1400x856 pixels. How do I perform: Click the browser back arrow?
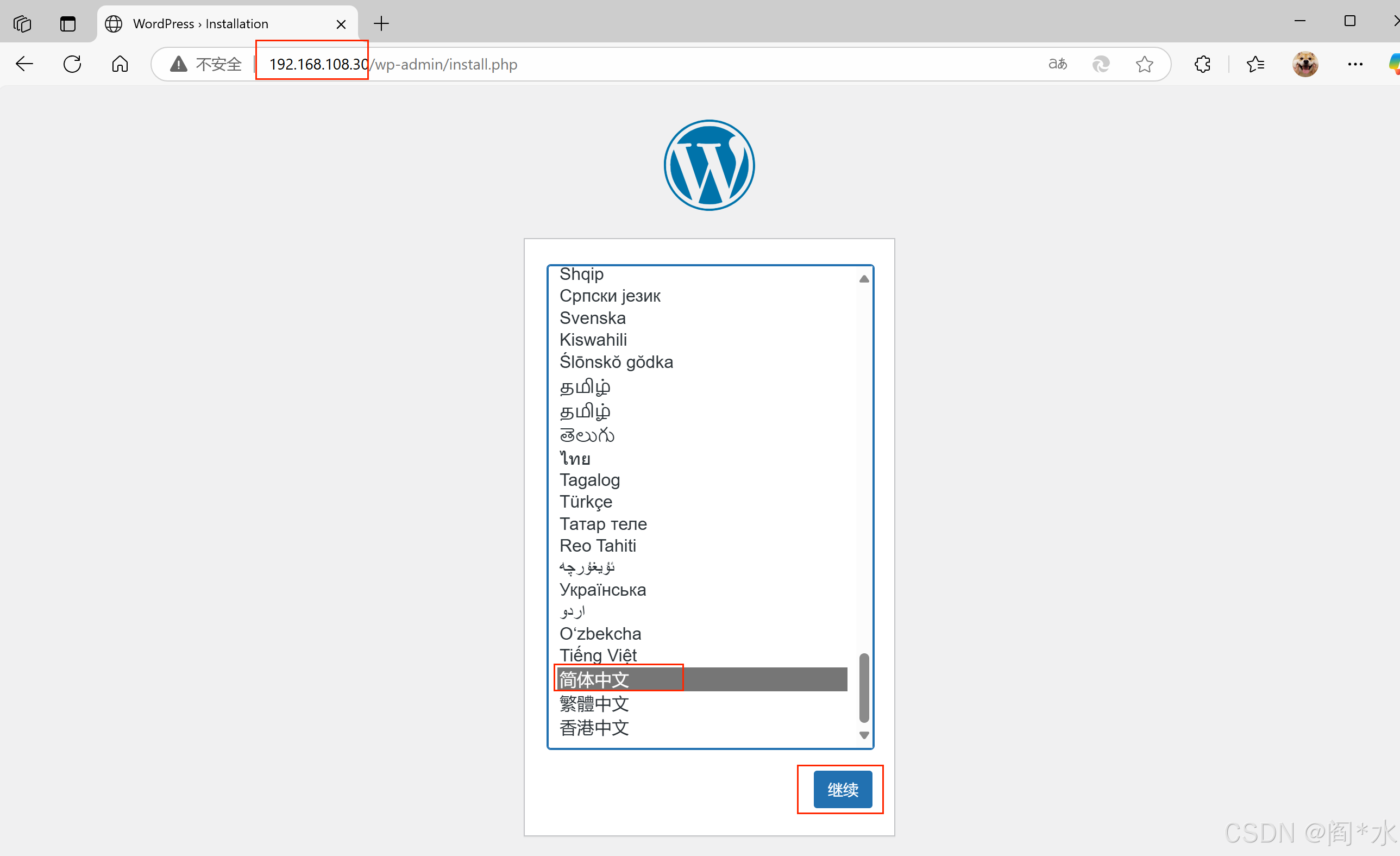(x=24, y=64)
